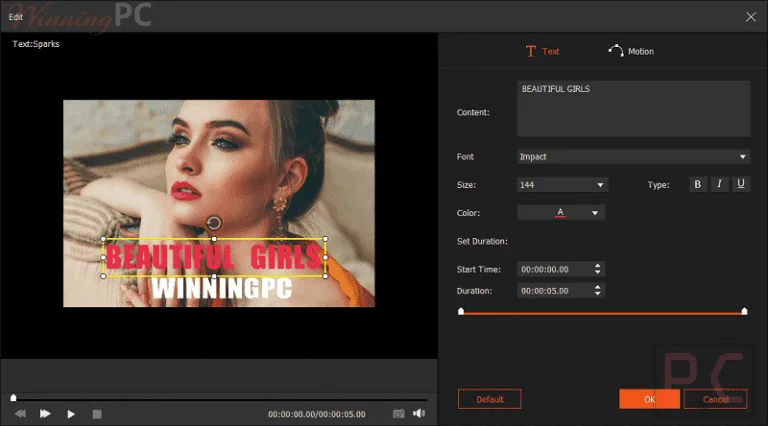Expand the Size 144 dropdown
This screenshot has height=426, width=768.
563,185
